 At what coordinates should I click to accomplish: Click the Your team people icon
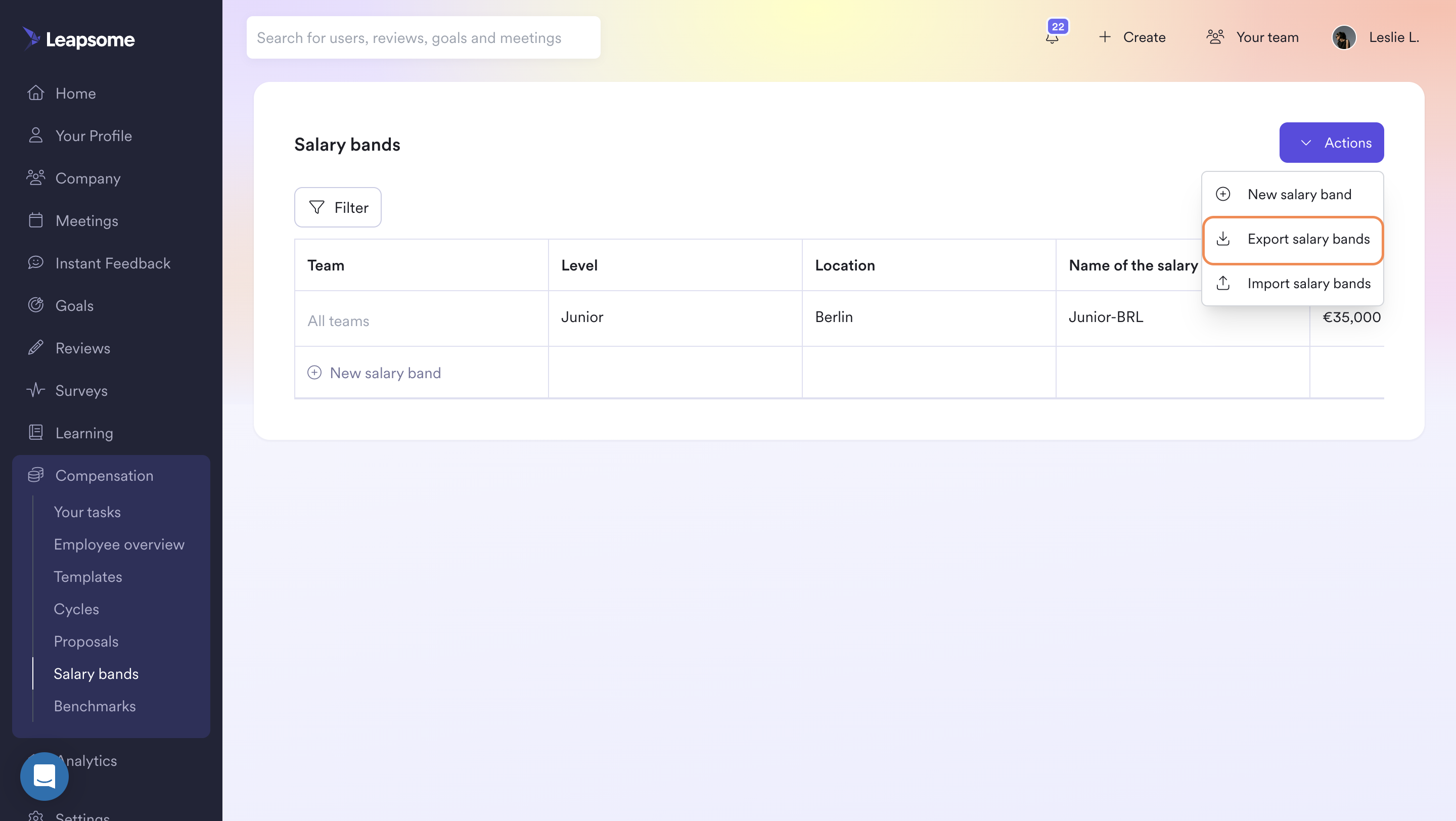pyautogui.click(x=1215, y=37)
